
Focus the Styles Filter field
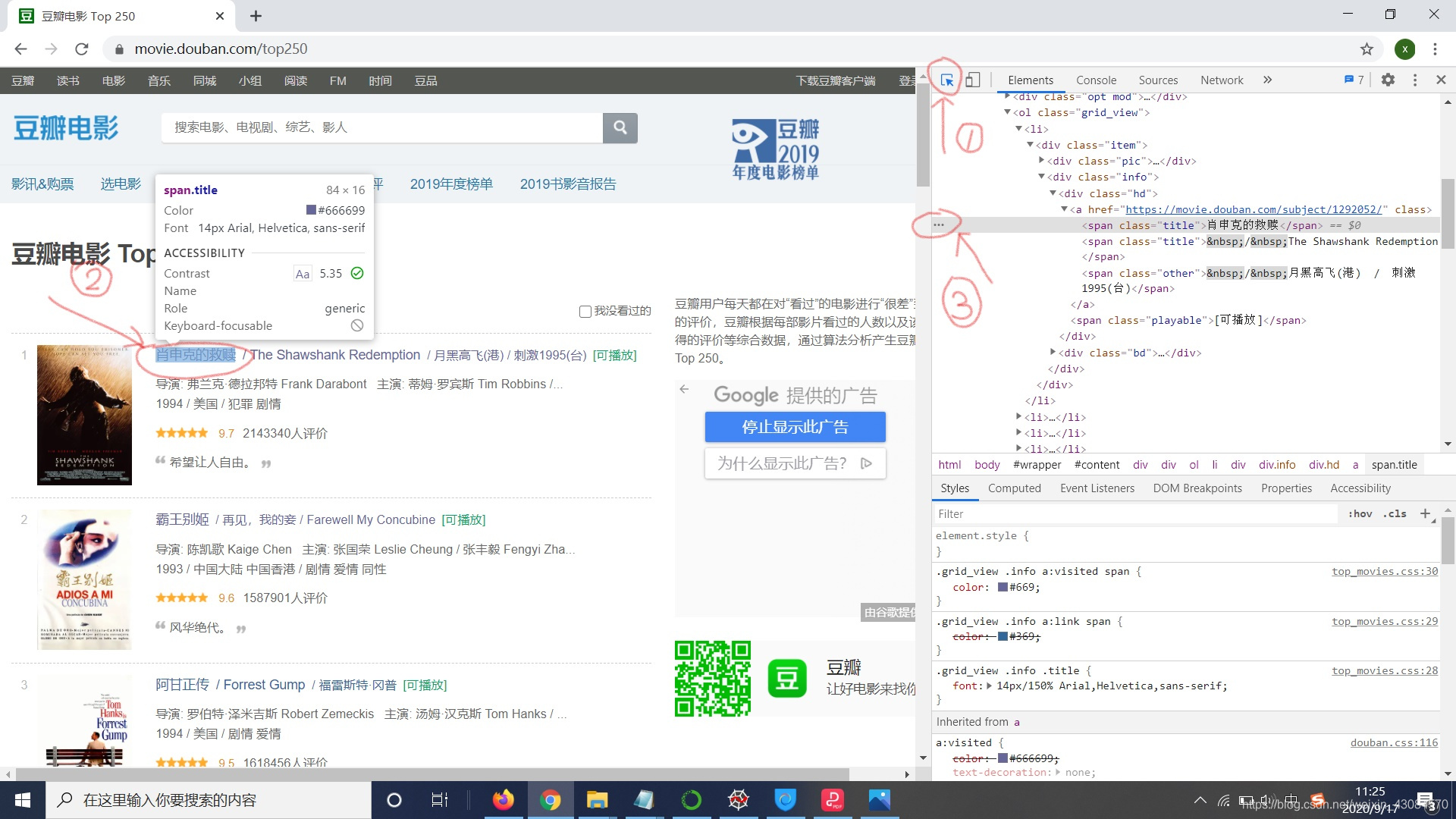click(1135, 513)
